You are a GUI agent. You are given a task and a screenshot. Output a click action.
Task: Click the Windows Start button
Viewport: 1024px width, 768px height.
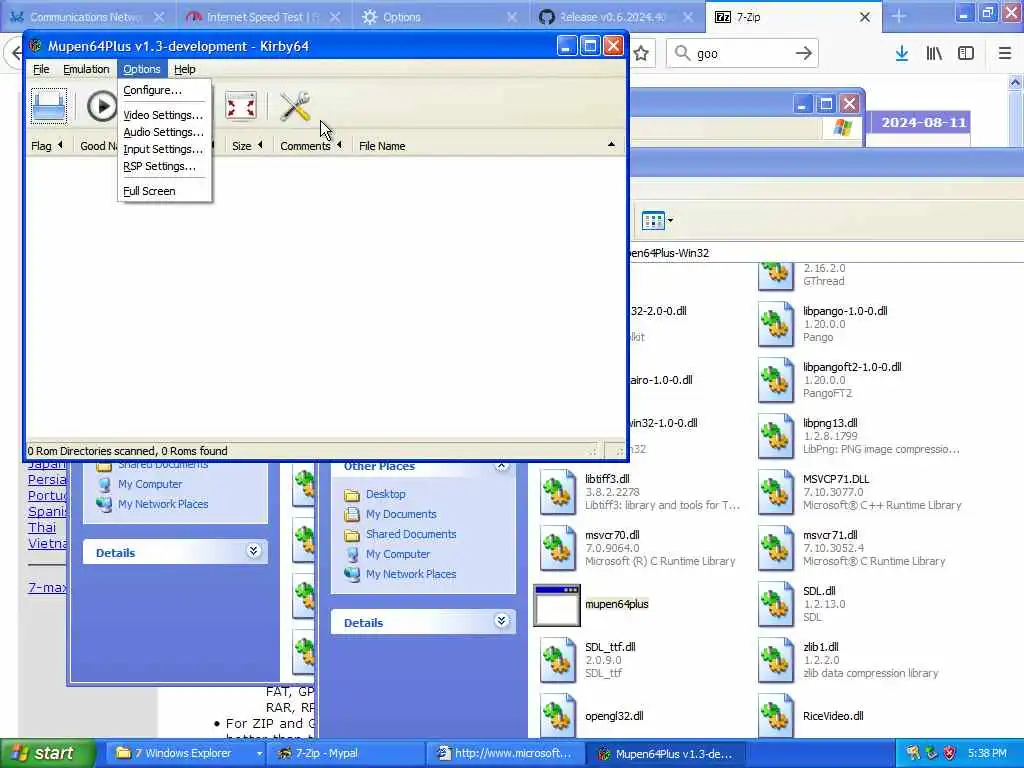(x=46, y=753)
